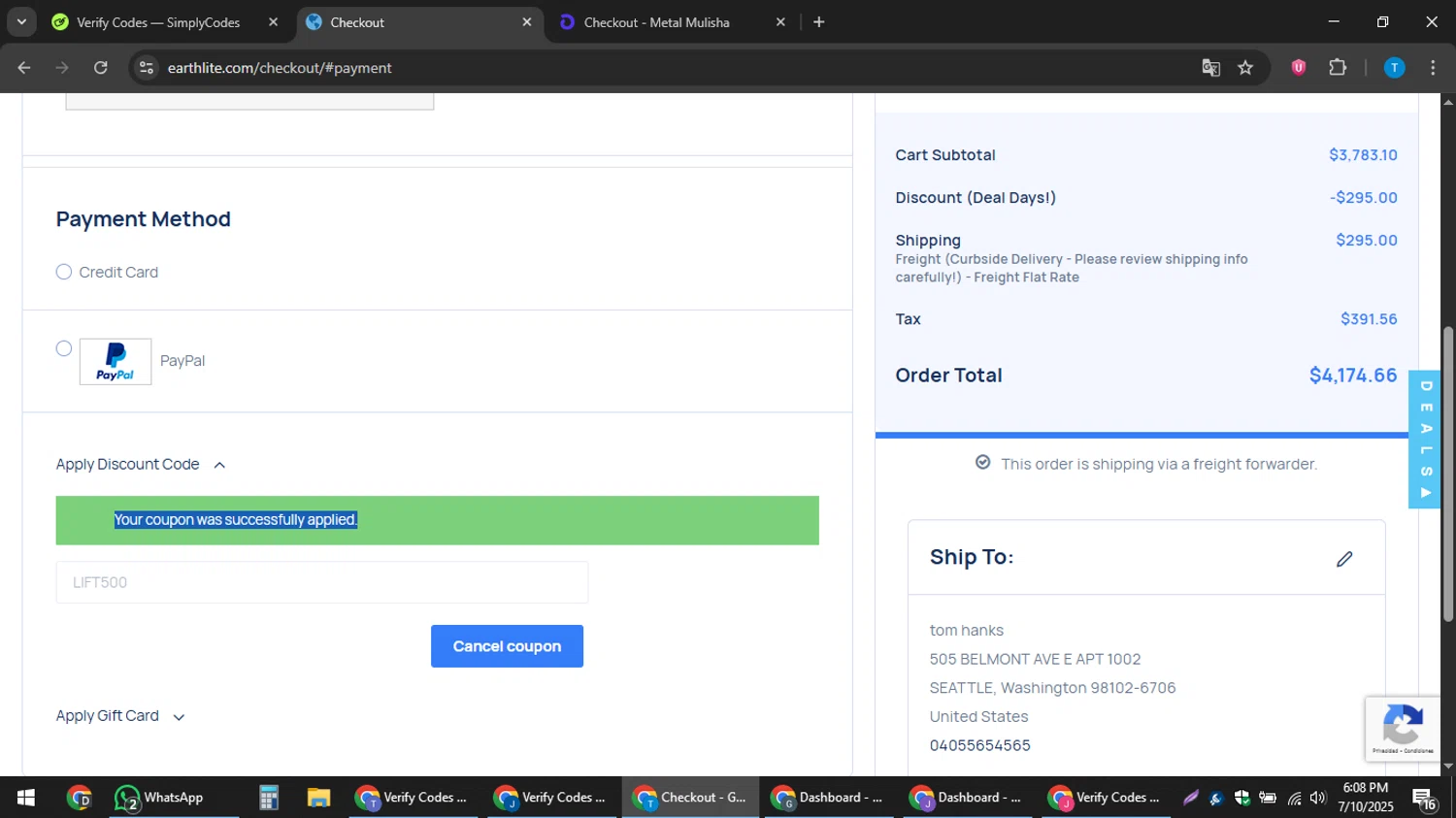Go back to the previous page
This screenshot has width=1456, height=818.
coord(24,68)
